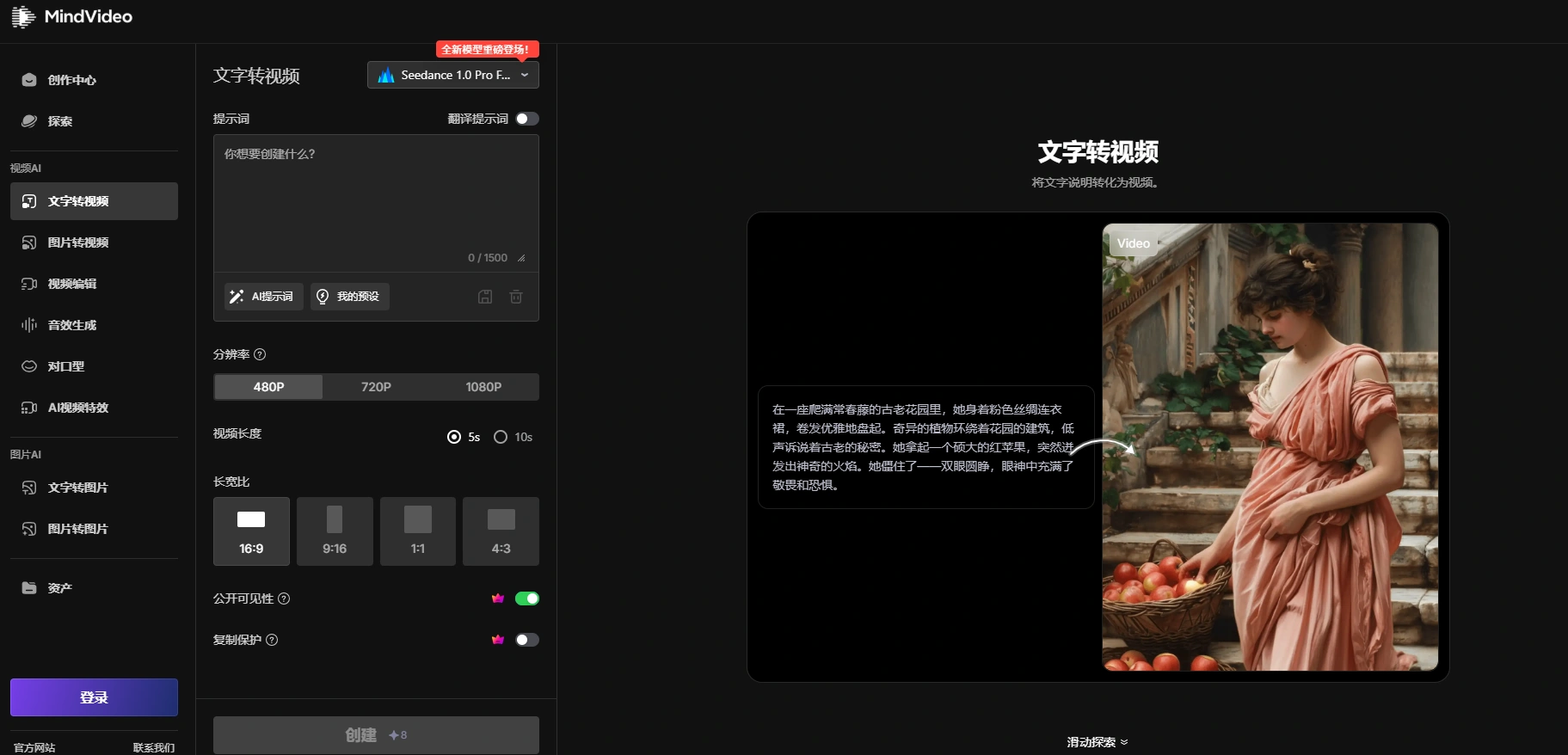
Task: Enable the 翻译提示词 toggle
Action: pos(526,119)
